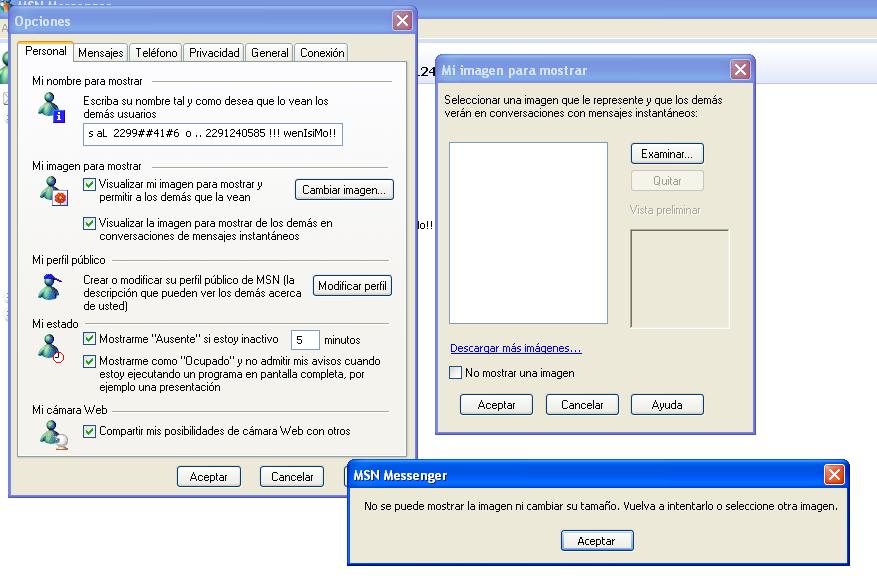This screenshot has height=581, width=877.
Task: Select the Mensajes tab
Action: (x=100, y=52)
